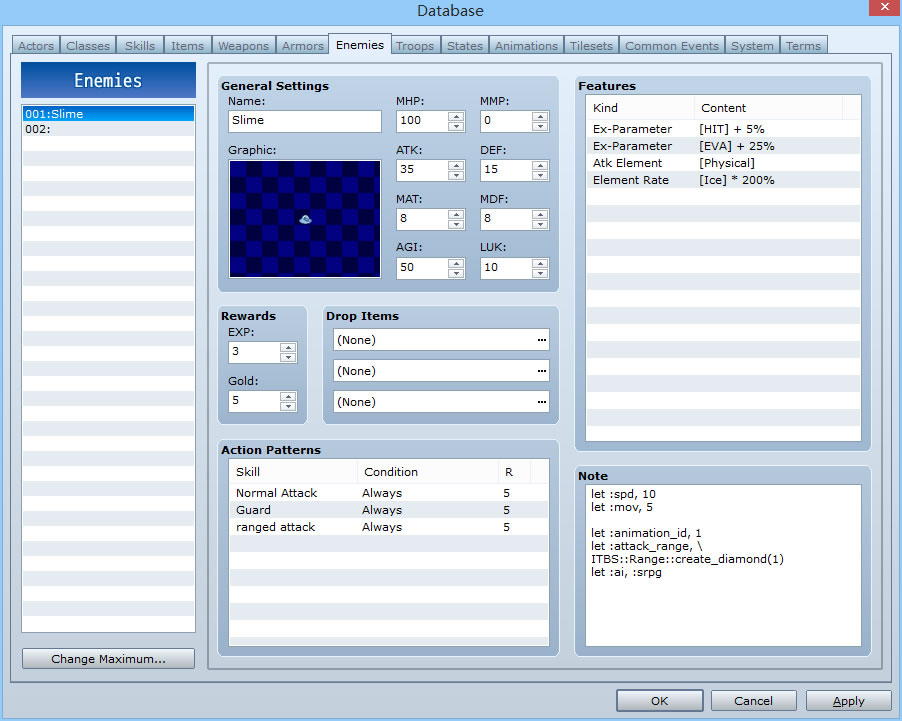Decrease the LUK value with down arrow

540,273
